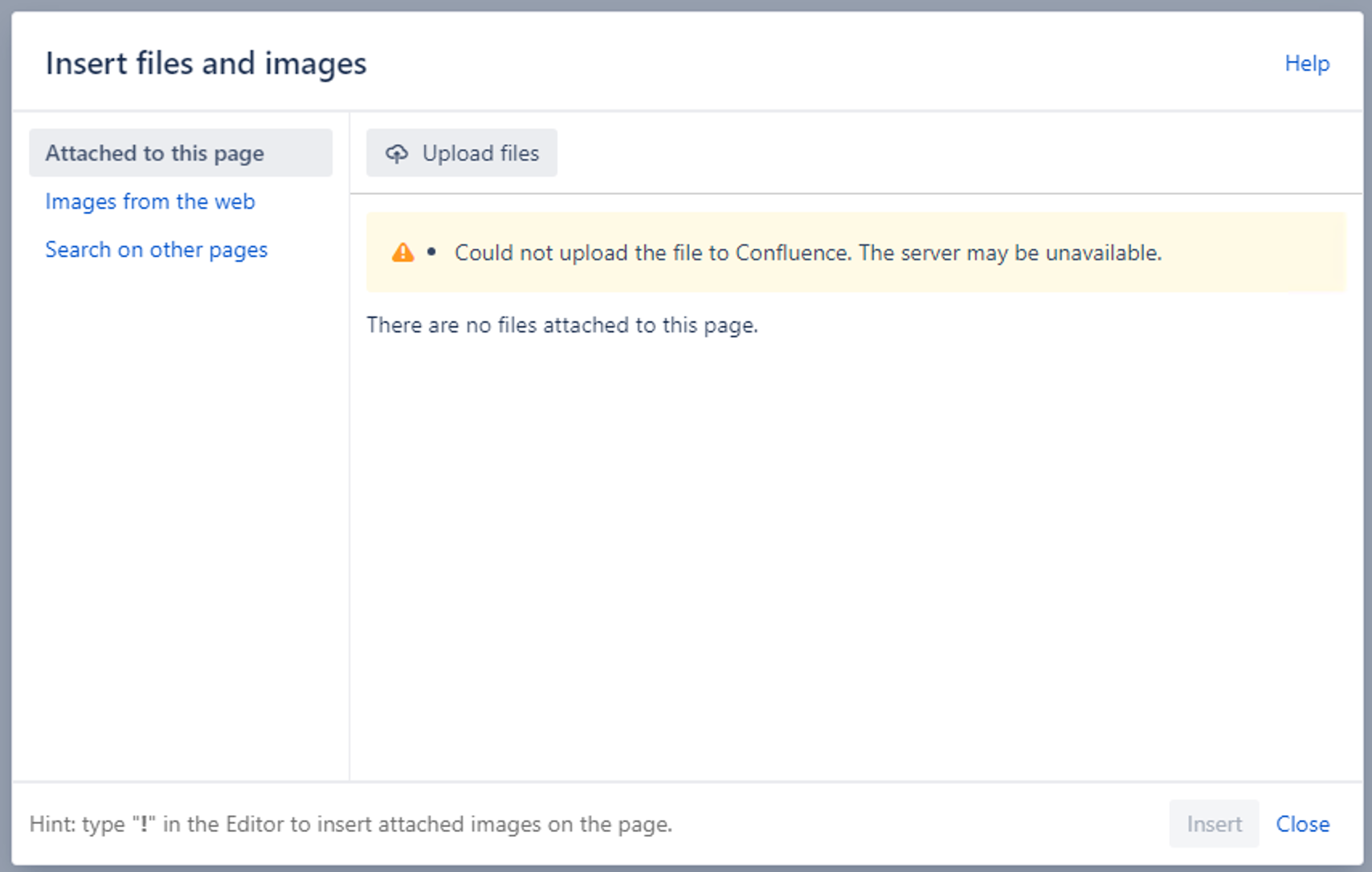Image resolution: width=1372 pixels, height=872 pixels.
Task: Select the Attached to this page tab
Action: [181, 153]
